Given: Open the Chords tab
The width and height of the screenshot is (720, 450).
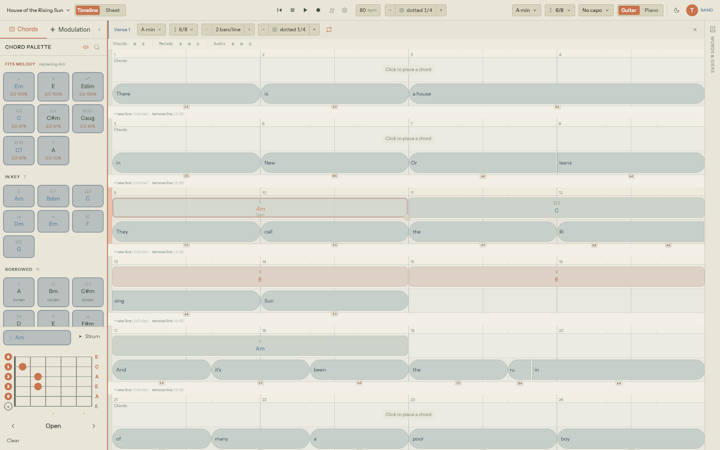Looking at the screenshot, I should pyautogui.click(x=23, y=29).
